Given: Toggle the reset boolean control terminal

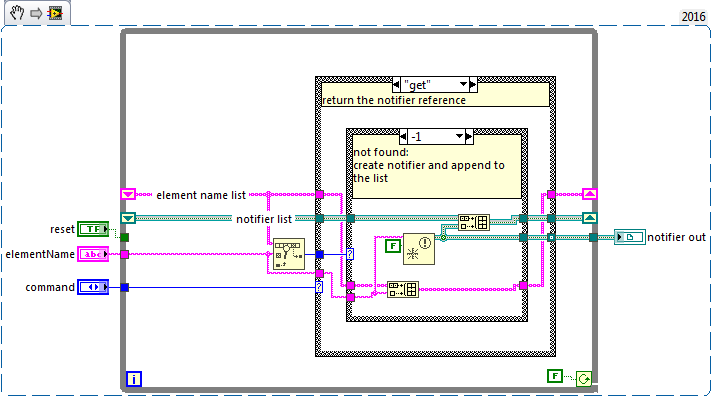Looking at the screenshot, I should [x=93, y=229].
